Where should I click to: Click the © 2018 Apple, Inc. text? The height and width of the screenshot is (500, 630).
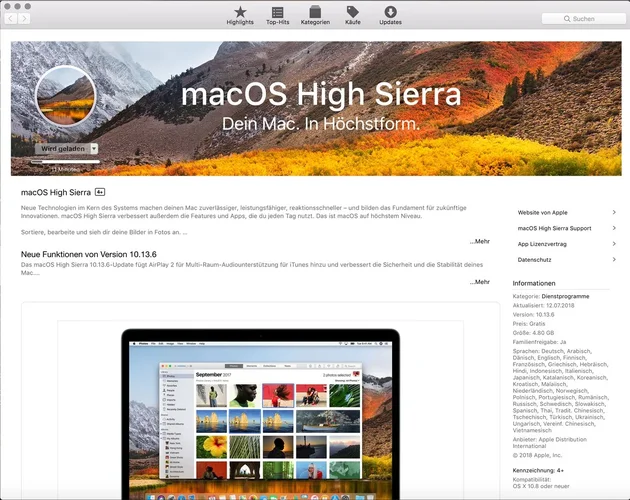tap(537, 455)
